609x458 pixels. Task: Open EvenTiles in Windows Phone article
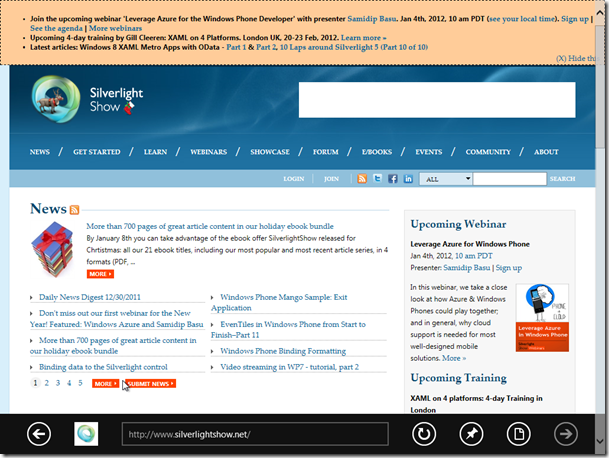(288, 329)
